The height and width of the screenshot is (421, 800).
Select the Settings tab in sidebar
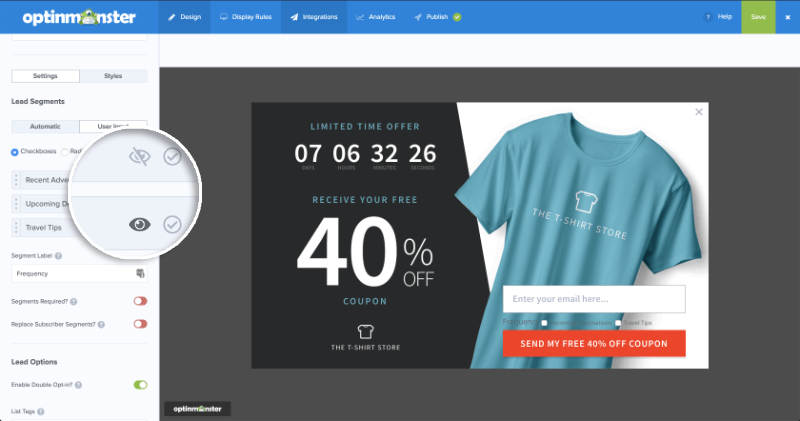45,76
